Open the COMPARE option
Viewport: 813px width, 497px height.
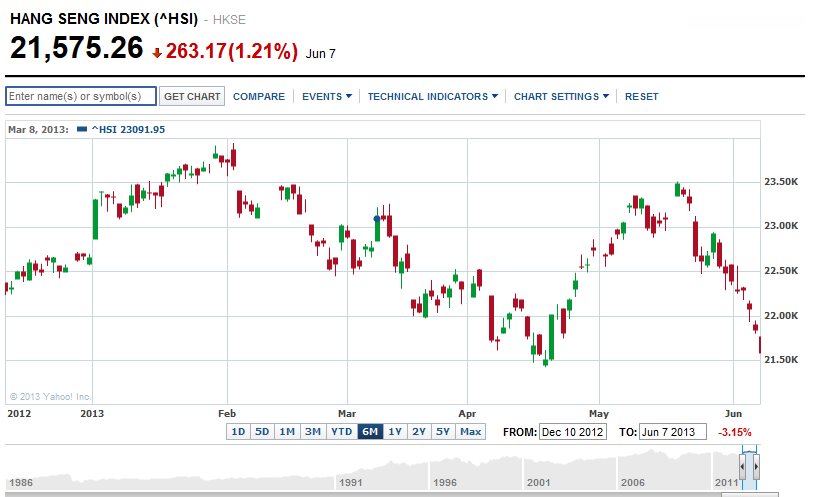259,96
